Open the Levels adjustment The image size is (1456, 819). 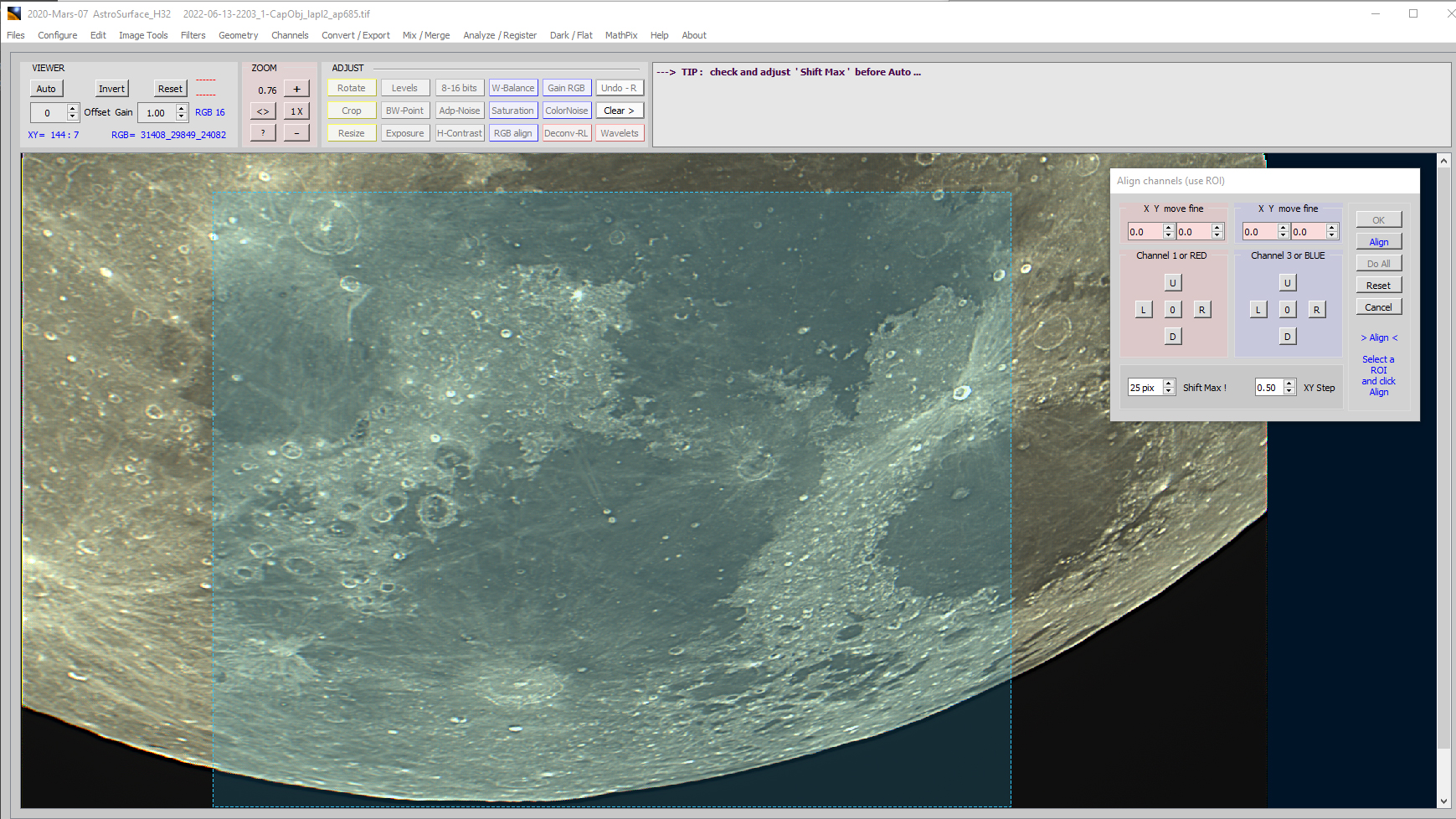(405, 88)
